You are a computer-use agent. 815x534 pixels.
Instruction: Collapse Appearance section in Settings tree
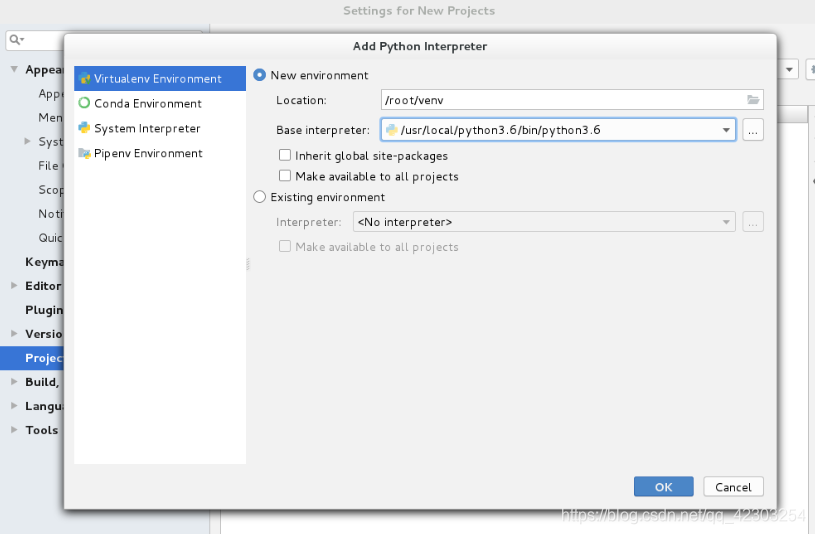14,69
